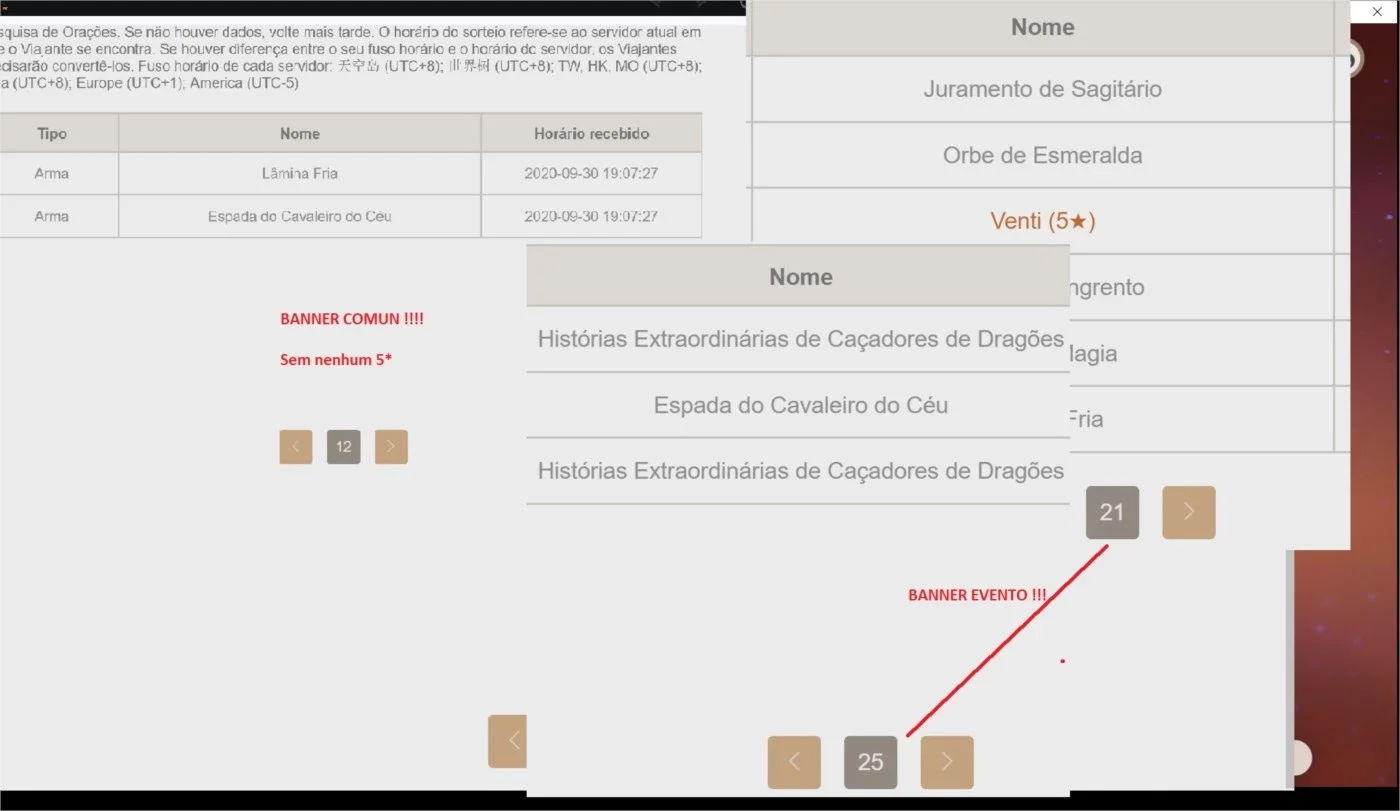Screen dimensions: 1400x811
Task: Click Nome header above Histórias Extraordinárias rows
Action: (x=799, y=276)
